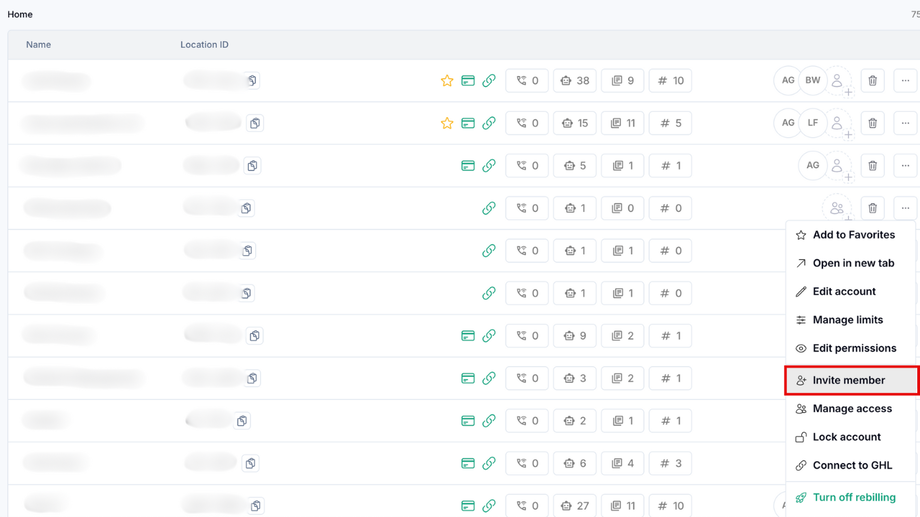Toggle the favorite star in the row with 15 bots

[447, 123]
